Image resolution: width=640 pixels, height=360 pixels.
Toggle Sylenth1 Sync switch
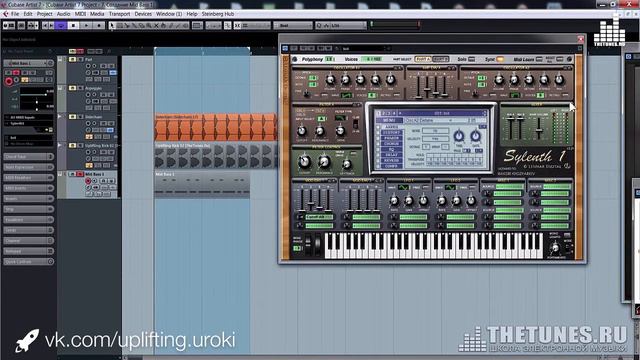[x=500, y=60]
